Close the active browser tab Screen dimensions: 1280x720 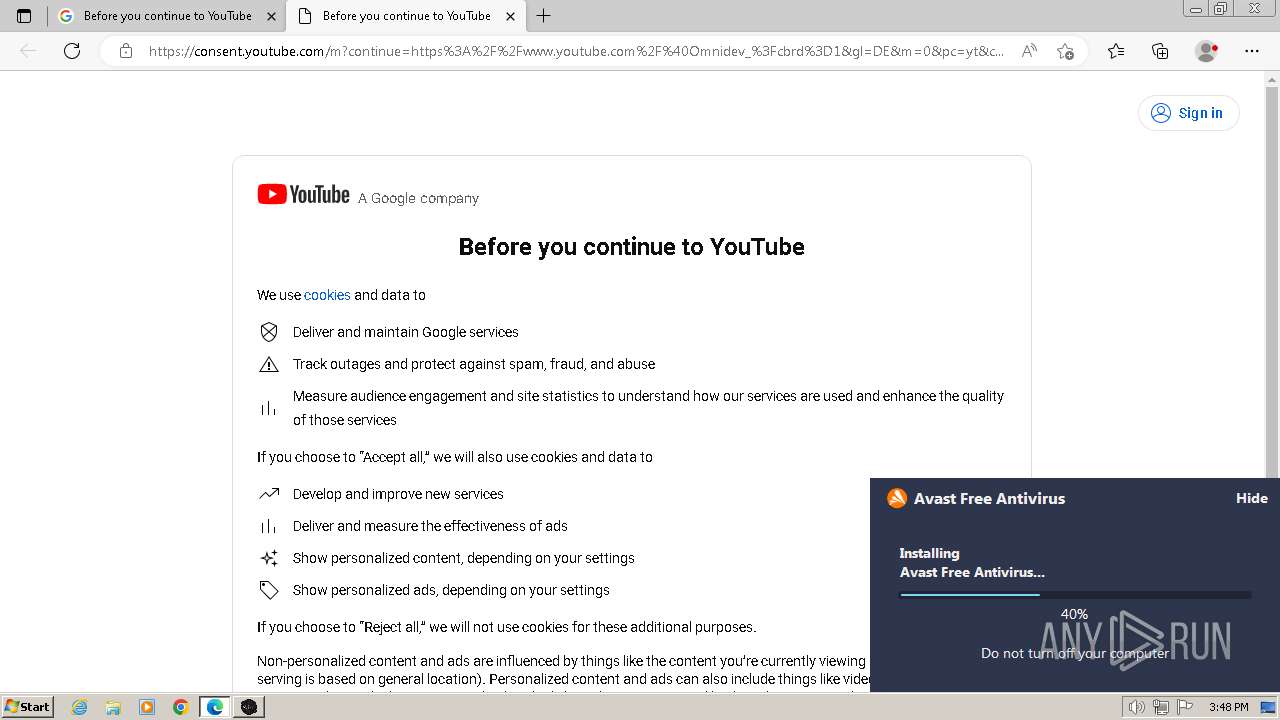(x=511, y=16)
